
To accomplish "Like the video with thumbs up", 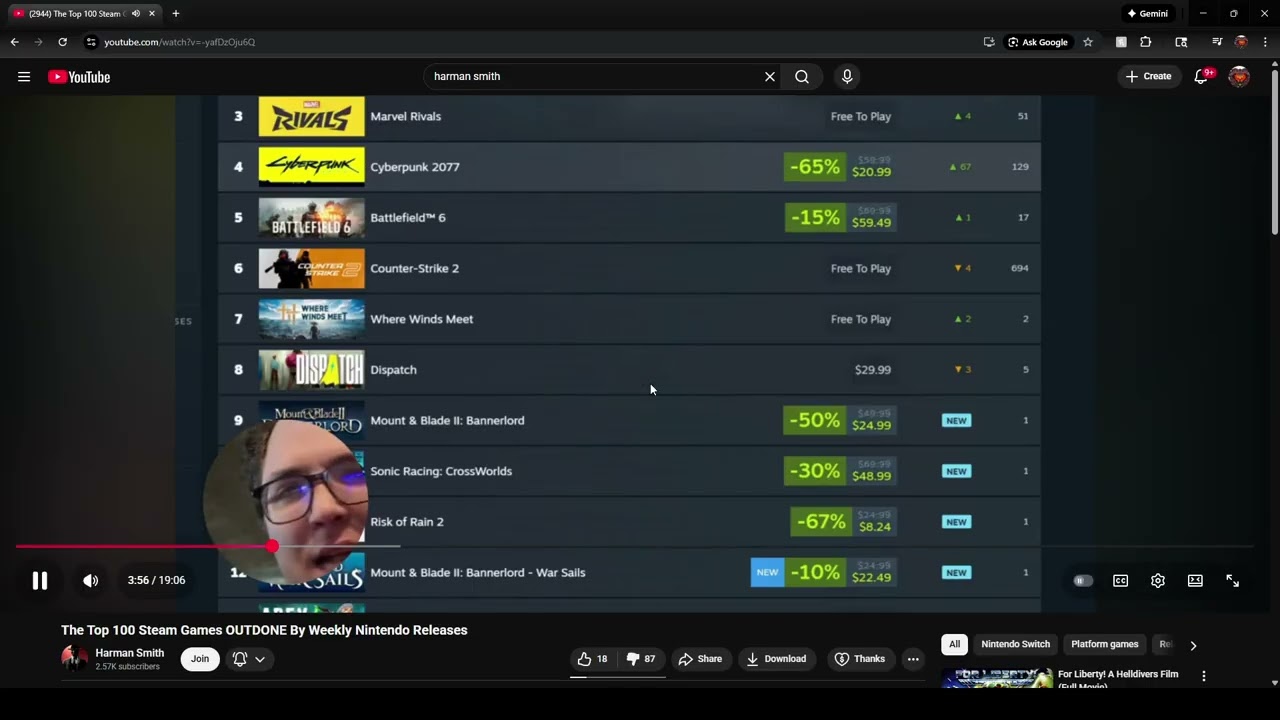I will pos(593,659).
